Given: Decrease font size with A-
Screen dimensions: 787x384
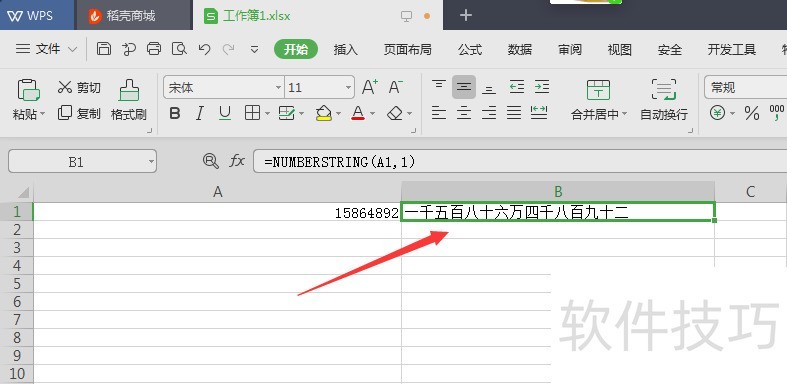Looking at the screenshot, I should tap(396, 87).
